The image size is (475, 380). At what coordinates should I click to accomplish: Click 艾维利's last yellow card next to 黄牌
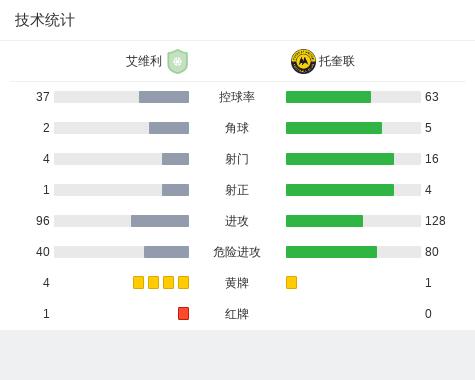coord(183,283)
